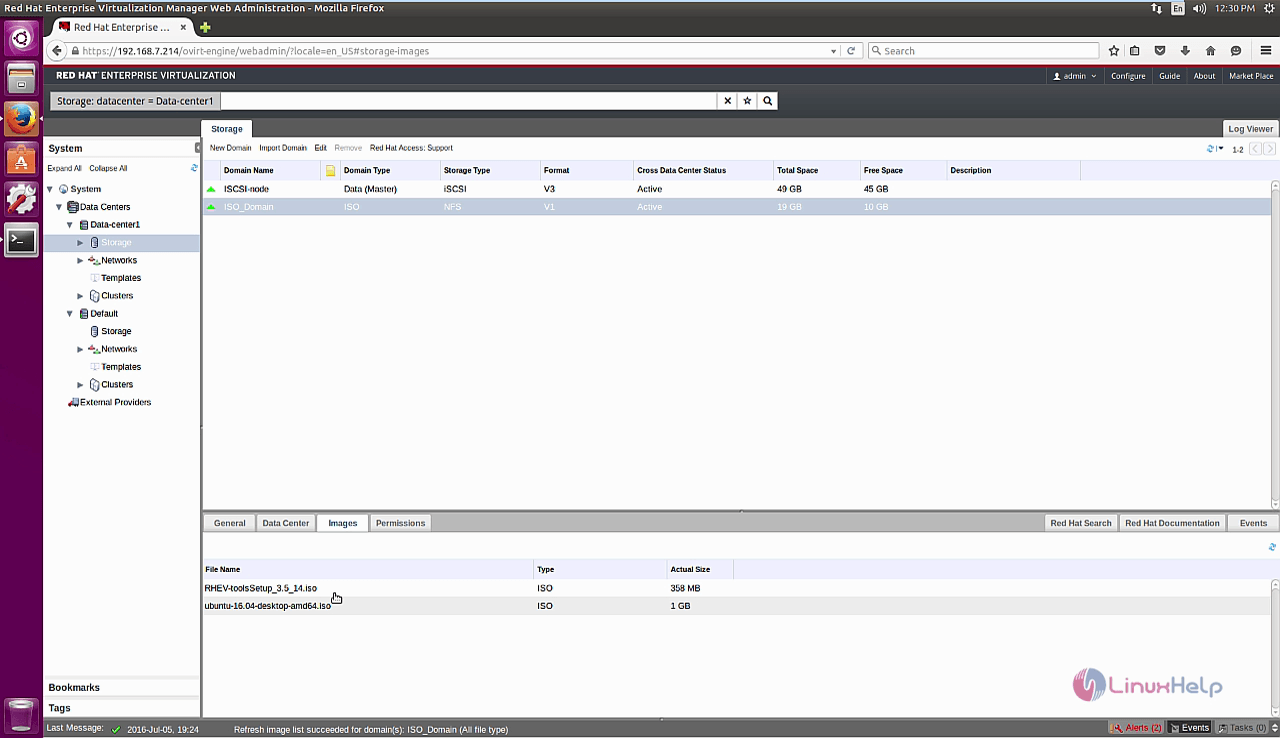Switch to General subtab
Viewport: 1280px width, 738px height.
click(229, 523)
